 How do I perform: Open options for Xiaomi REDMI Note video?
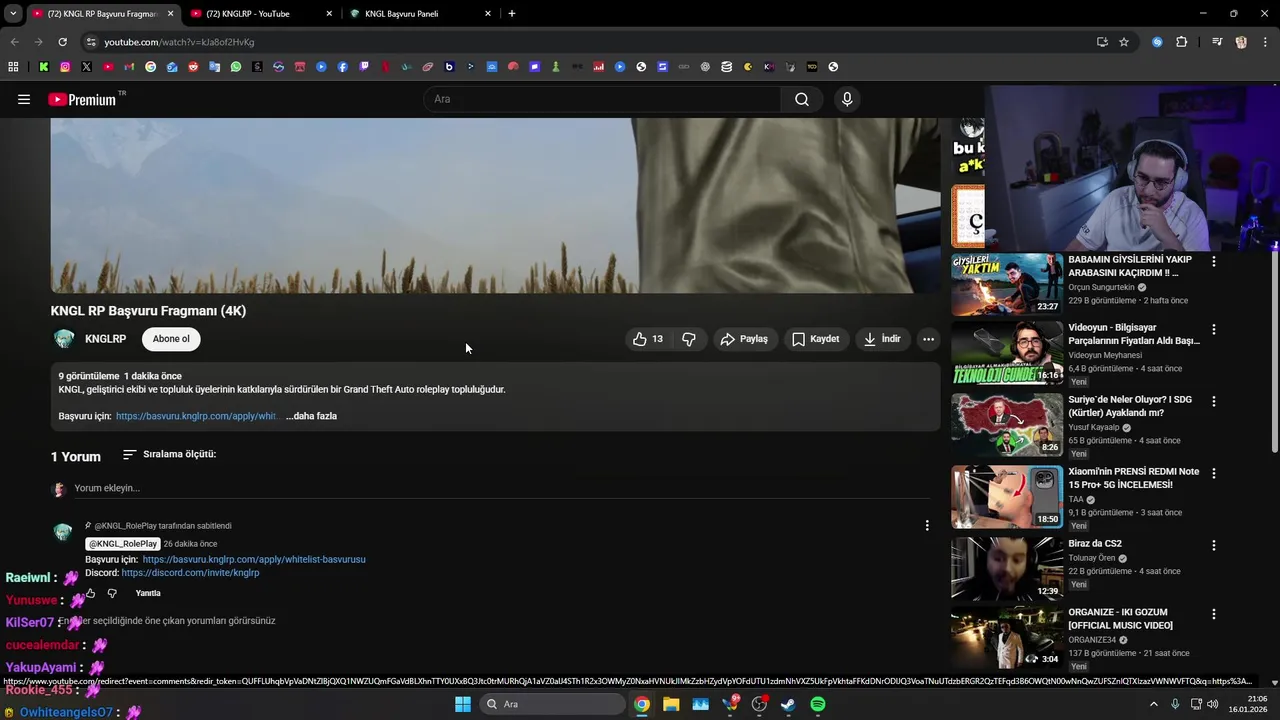1214,473
